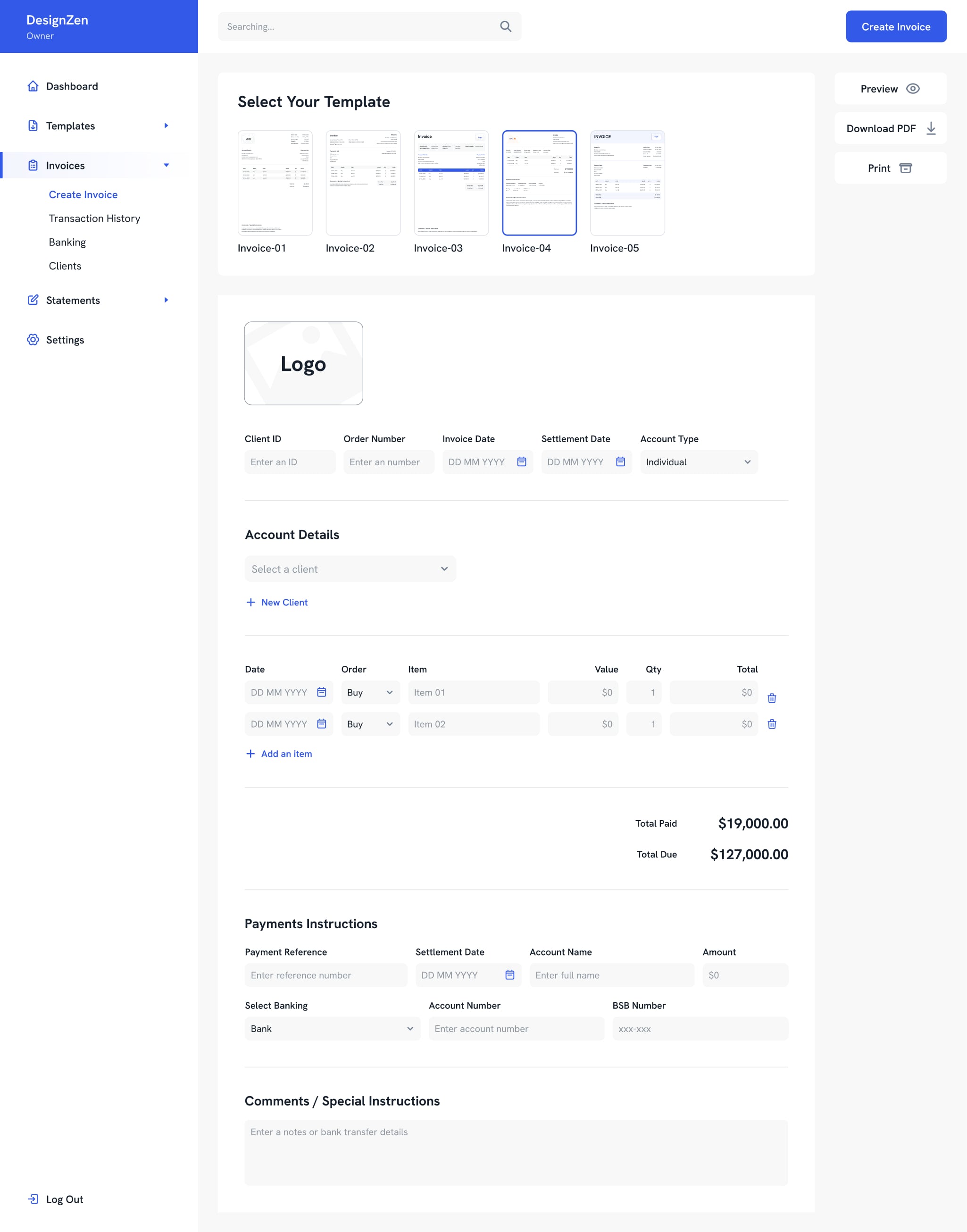The height and width of the screenshot is (1232, 967).
Task: Focus the Order Number input field
Action: coord(388,462)
